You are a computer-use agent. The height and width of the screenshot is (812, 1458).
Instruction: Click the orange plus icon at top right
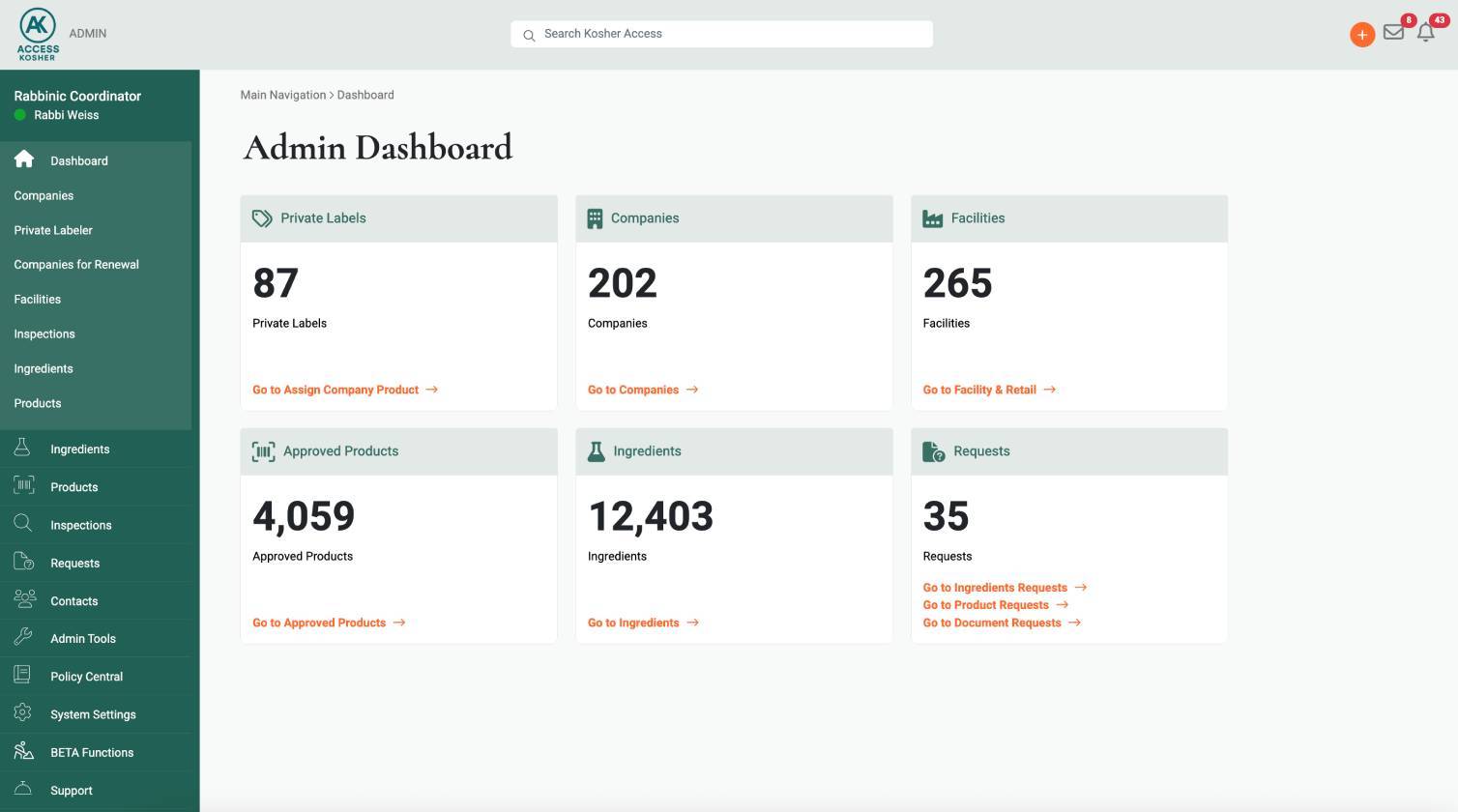pos(1361,34)
